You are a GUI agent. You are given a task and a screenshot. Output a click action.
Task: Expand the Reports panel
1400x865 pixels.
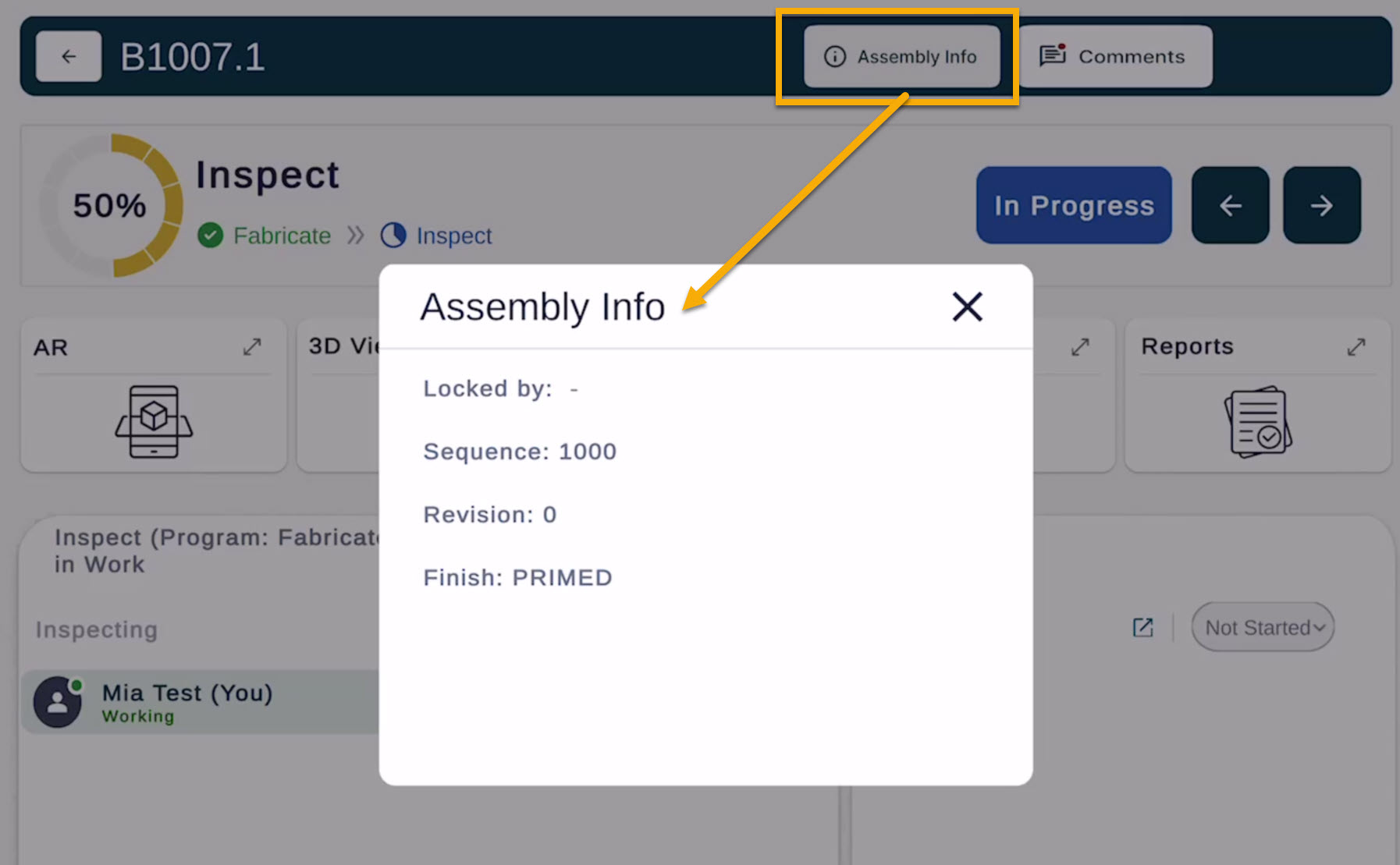point(1356,346)
